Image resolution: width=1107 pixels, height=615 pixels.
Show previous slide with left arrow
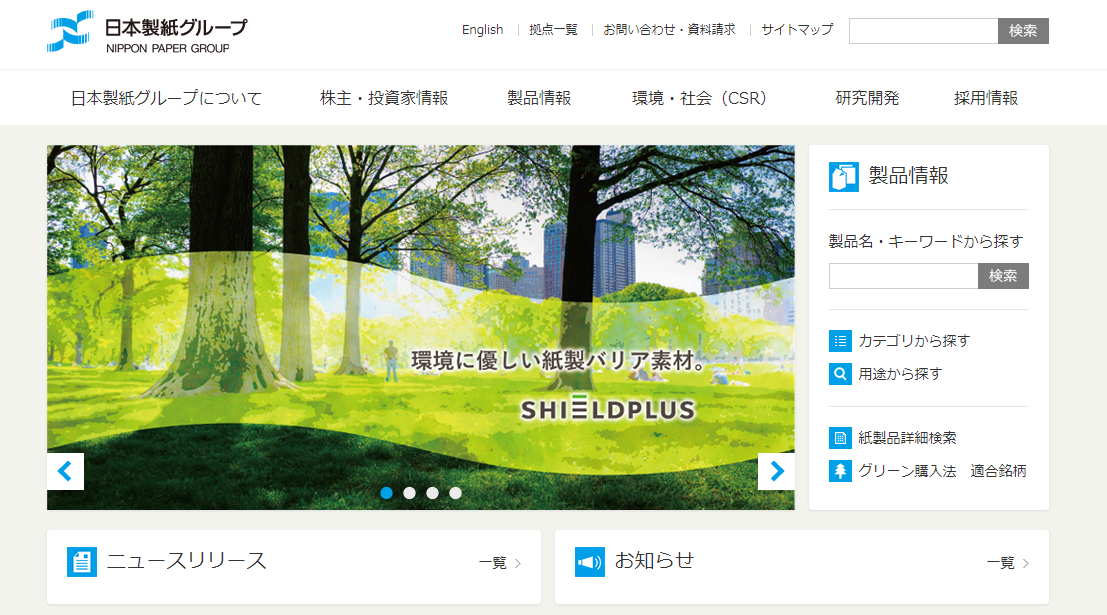point(66,471)
